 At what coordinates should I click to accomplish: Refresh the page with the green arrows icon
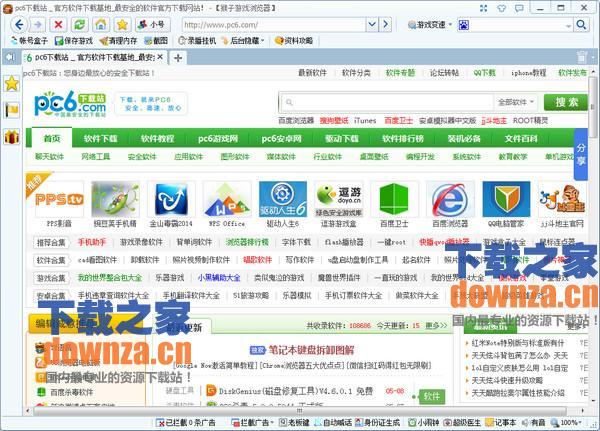(x=79, y=25)
